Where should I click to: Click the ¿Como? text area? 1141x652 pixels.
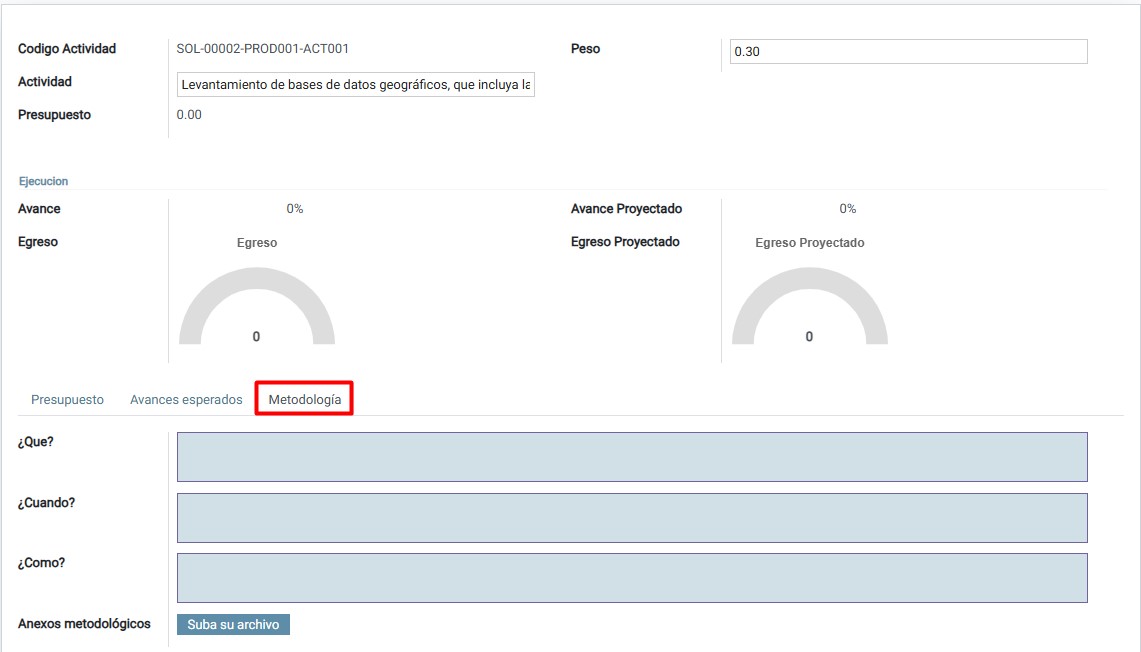point(632,578)
